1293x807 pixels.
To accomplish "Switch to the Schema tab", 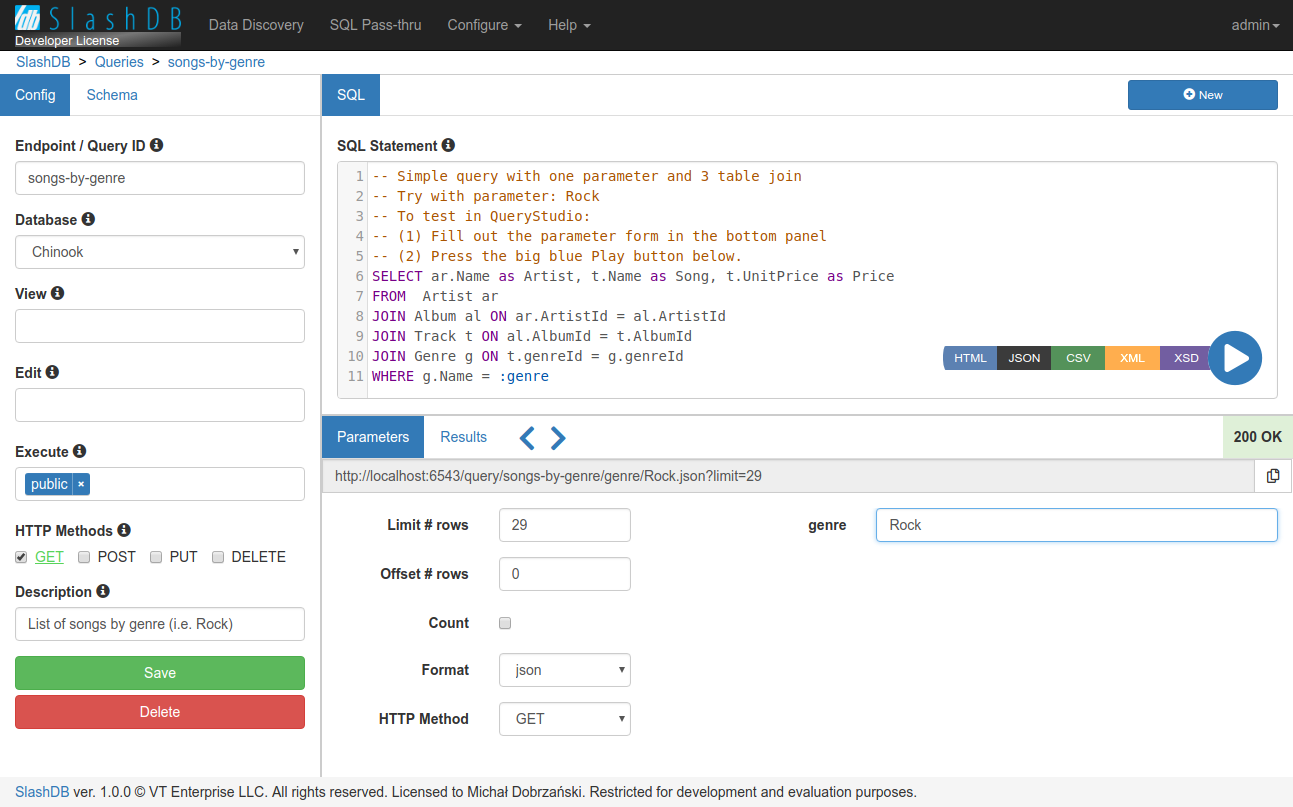I will (x=111, y=94).
